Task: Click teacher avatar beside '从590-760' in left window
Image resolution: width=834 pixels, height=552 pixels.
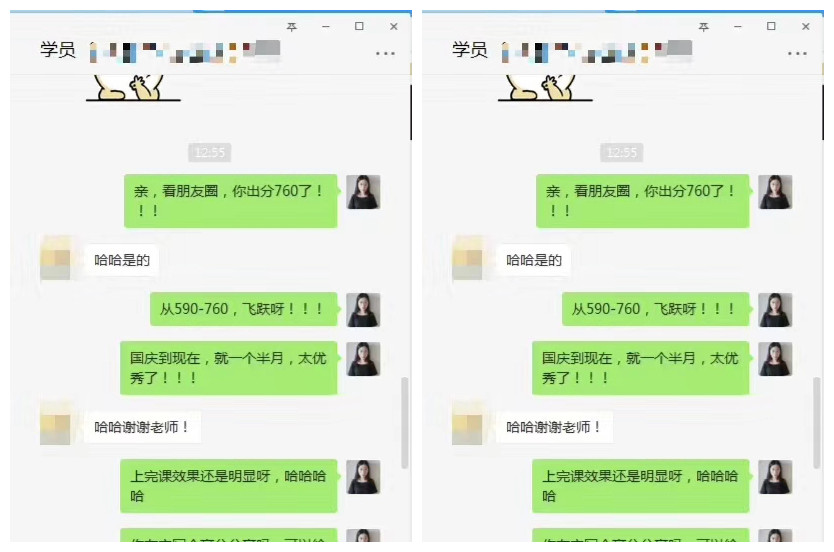Action: (363, 310)
